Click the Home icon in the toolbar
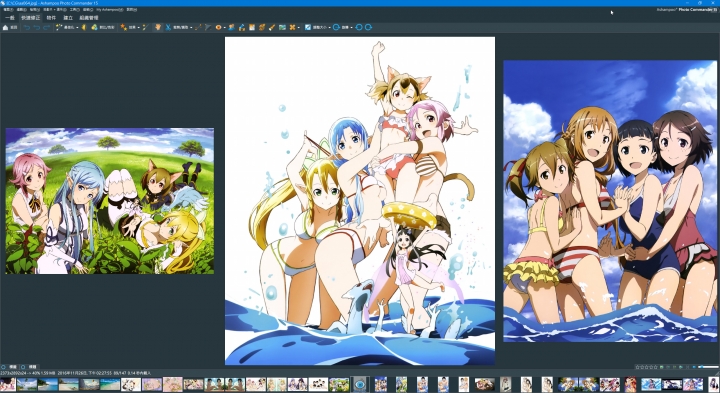 coord(6,28)
